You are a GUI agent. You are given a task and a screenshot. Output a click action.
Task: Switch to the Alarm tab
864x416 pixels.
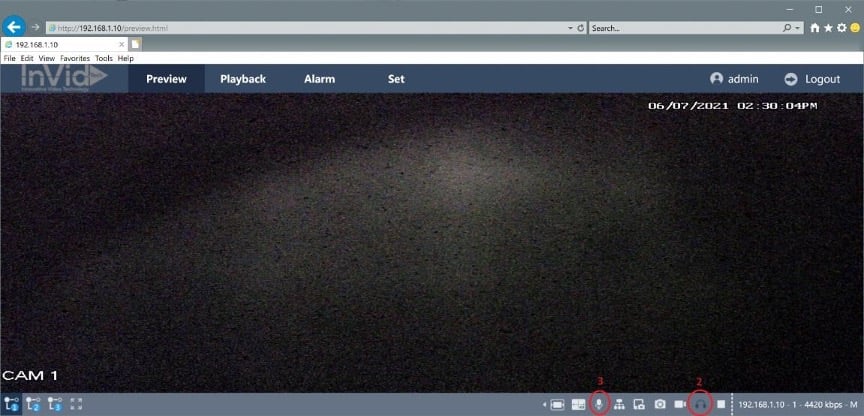pyautogui.click(x=319, y=79)
